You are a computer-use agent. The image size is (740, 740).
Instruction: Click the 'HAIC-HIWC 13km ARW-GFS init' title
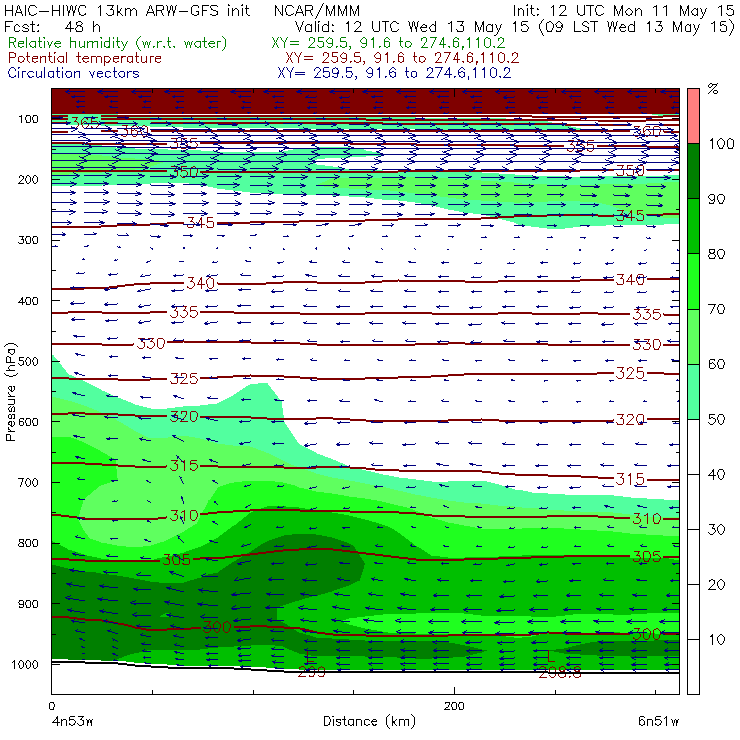[127, 11]
